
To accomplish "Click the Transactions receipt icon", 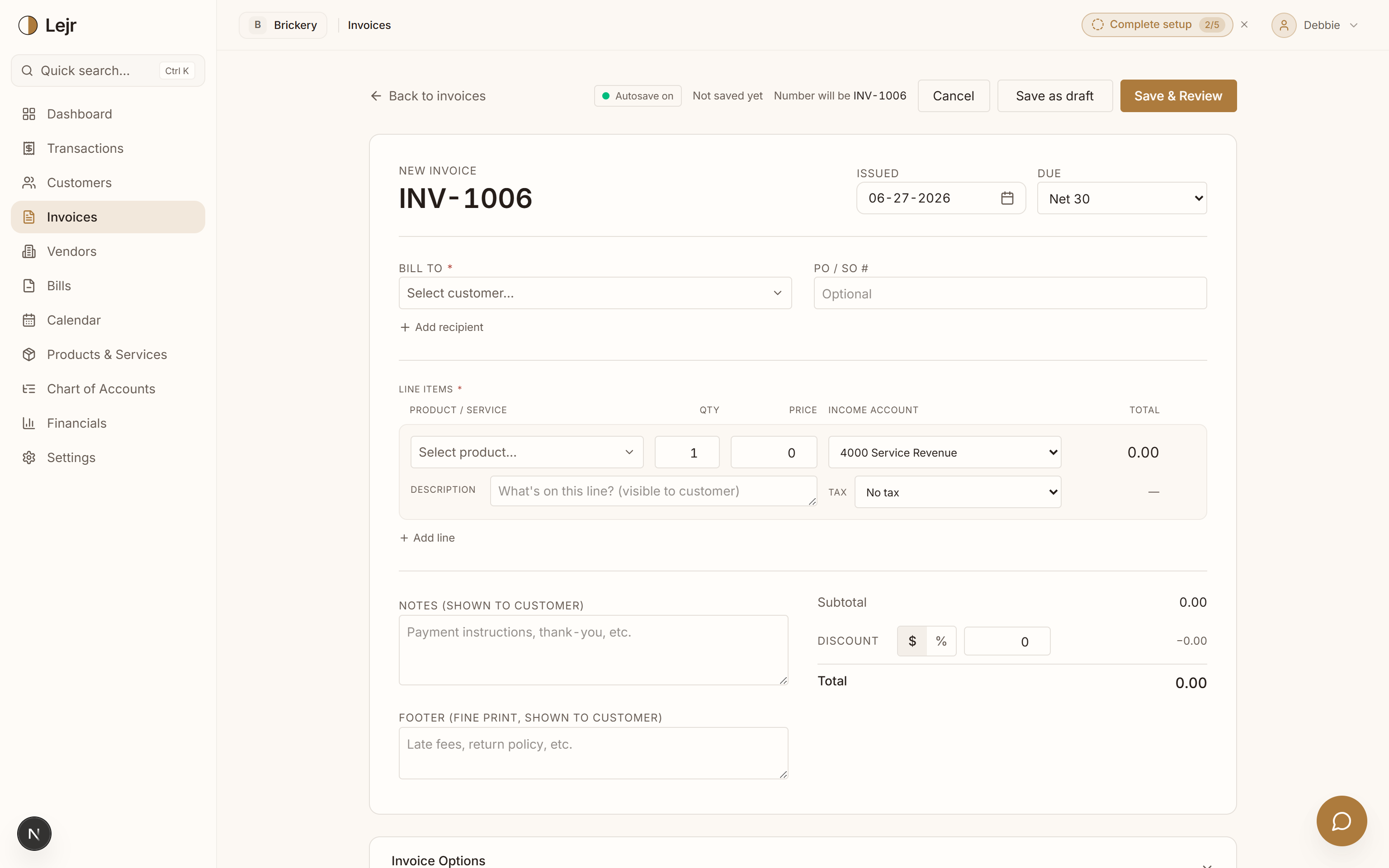I will pyautogui.click(x=28, y=148).
